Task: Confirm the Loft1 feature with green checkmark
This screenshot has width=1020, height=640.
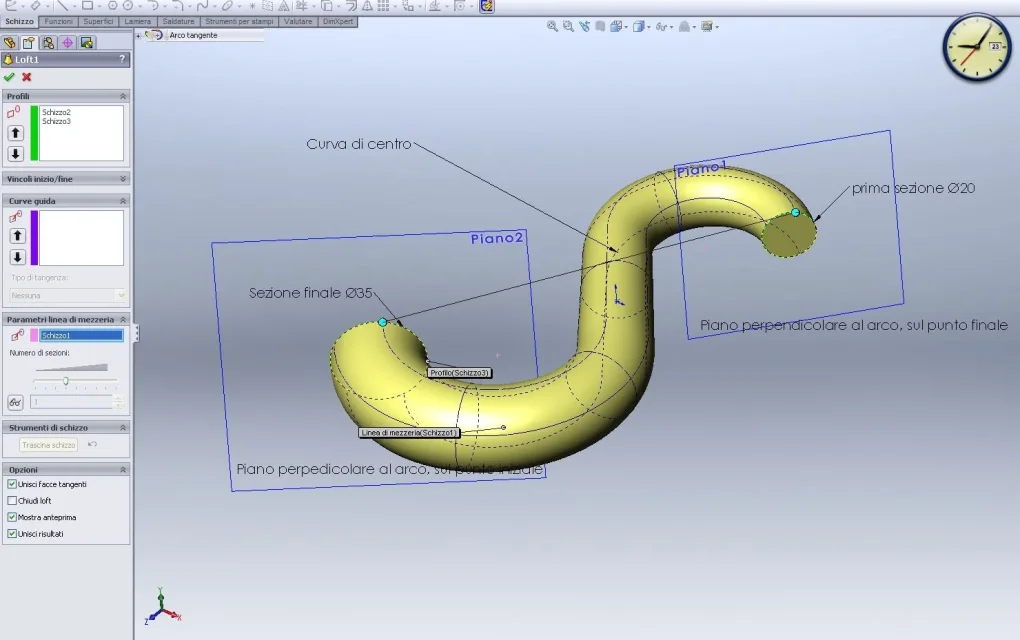Action: [9, 77]
